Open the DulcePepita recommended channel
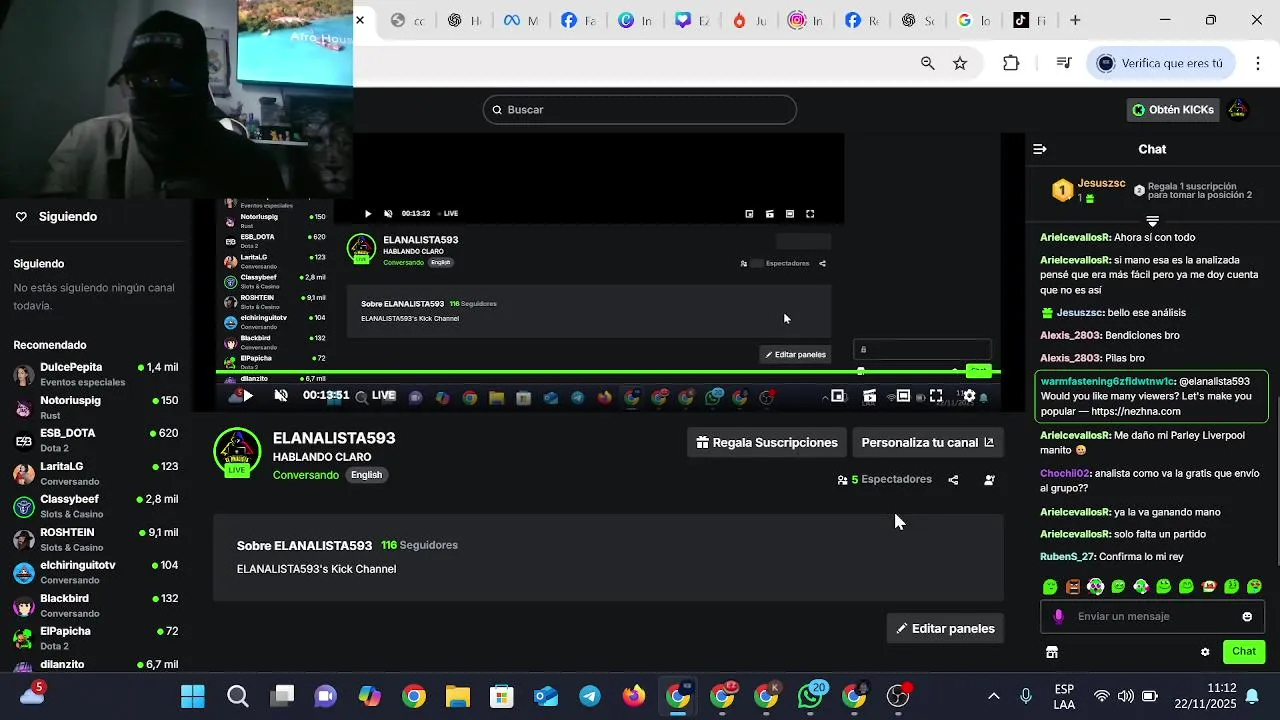The width and height of the screenshot is (1280, 720). click(96, 374)
